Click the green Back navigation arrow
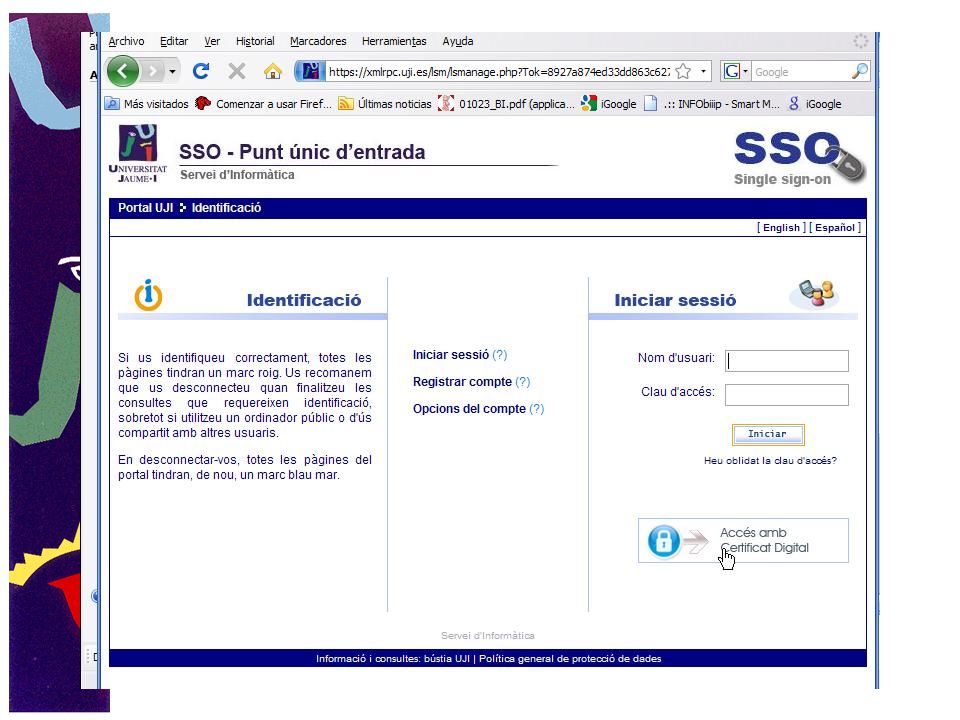This screenshot has width=960, height=720. pyautogui.click(x=122, y=71)
